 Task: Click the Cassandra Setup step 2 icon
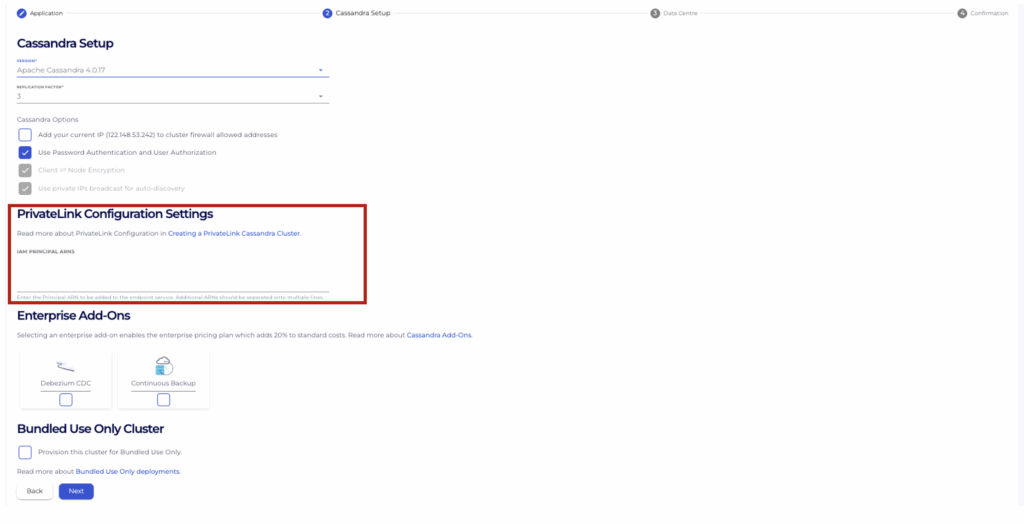click(x=327, y=13)
